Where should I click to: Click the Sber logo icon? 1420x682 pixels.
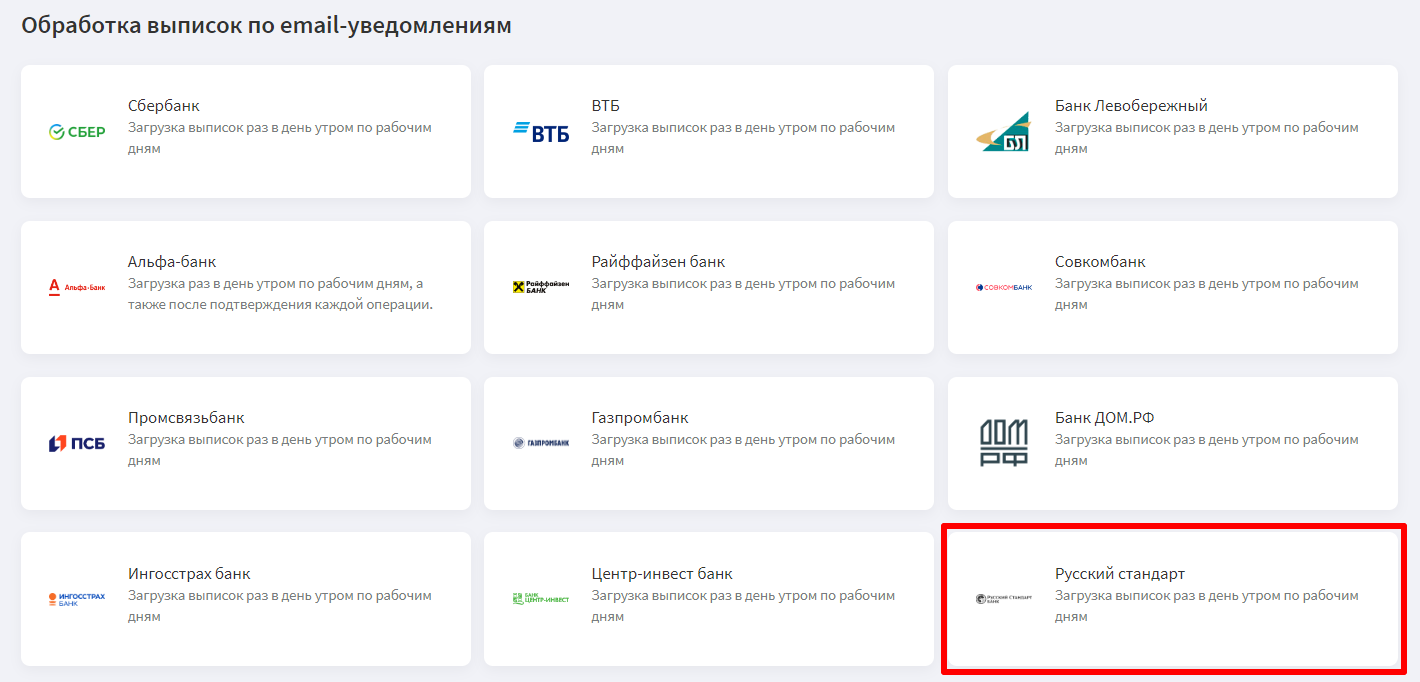pyautogui.click(x=77, y=132)
